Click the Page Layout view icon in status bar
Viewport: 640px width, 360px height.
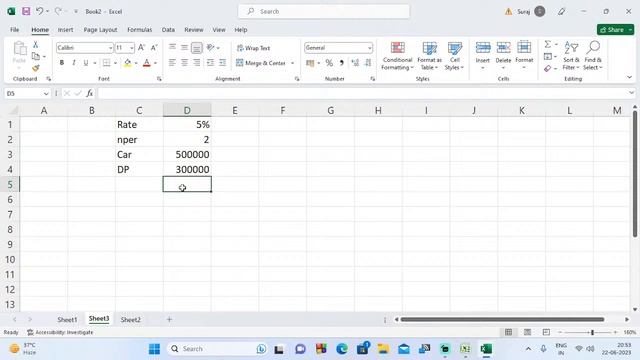tap(527, 332)
